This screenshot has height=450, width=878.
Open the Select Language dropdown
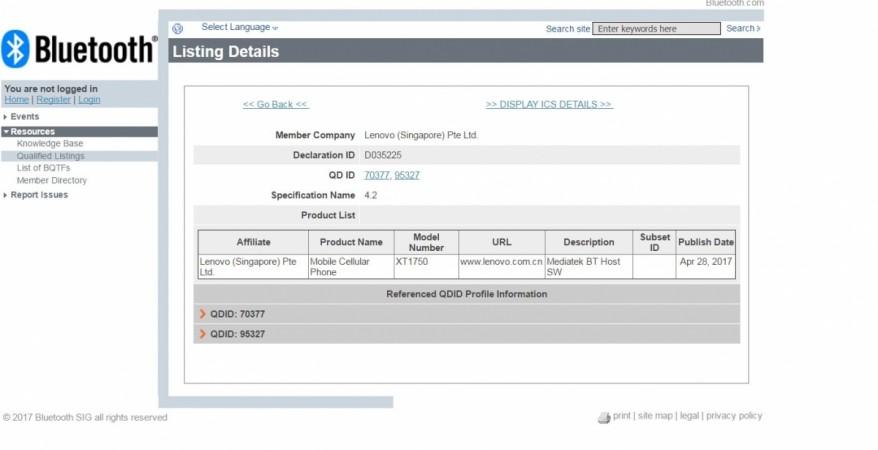coord(240,27)
